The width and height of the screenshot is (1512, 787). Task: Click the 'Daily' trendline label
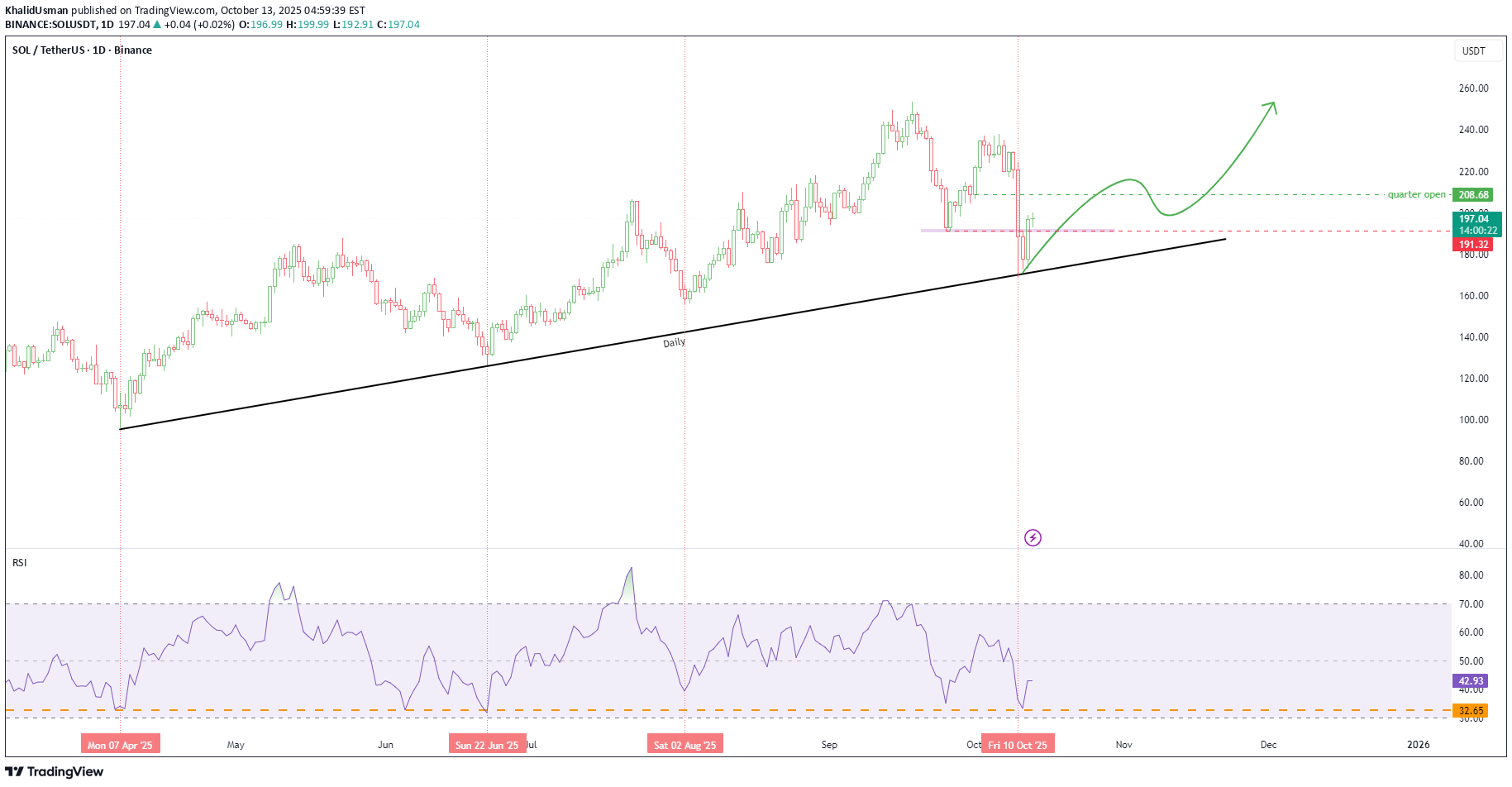click(674, 342)
